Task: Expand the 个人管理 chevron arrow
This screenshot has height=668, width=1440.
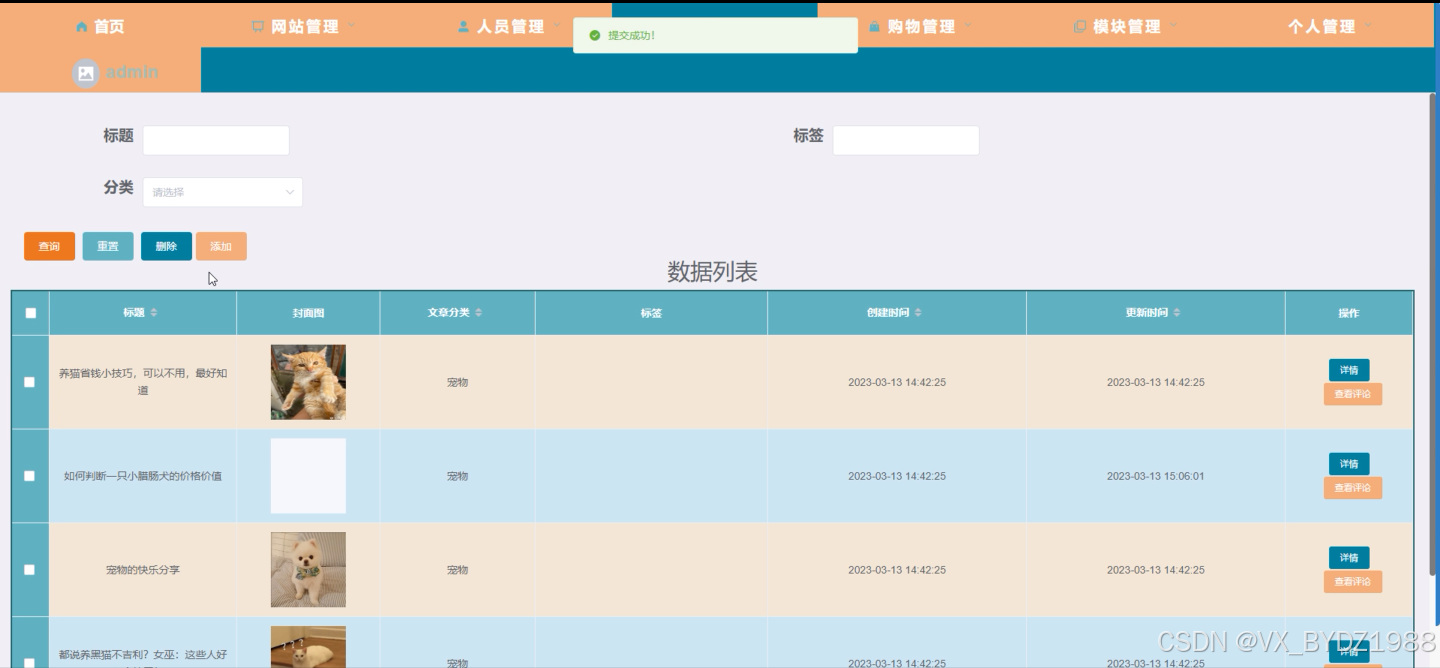Action: coord(1368,27)
